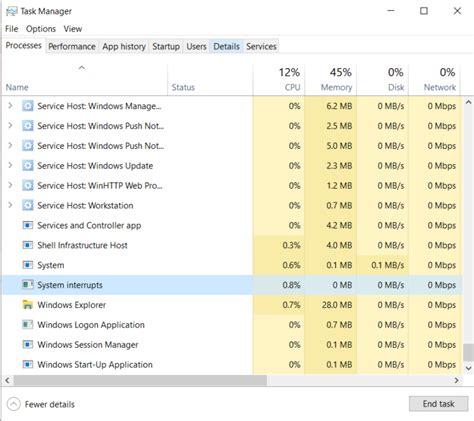Select the Processes tab
474x421 pixels.
pos(23,45)
